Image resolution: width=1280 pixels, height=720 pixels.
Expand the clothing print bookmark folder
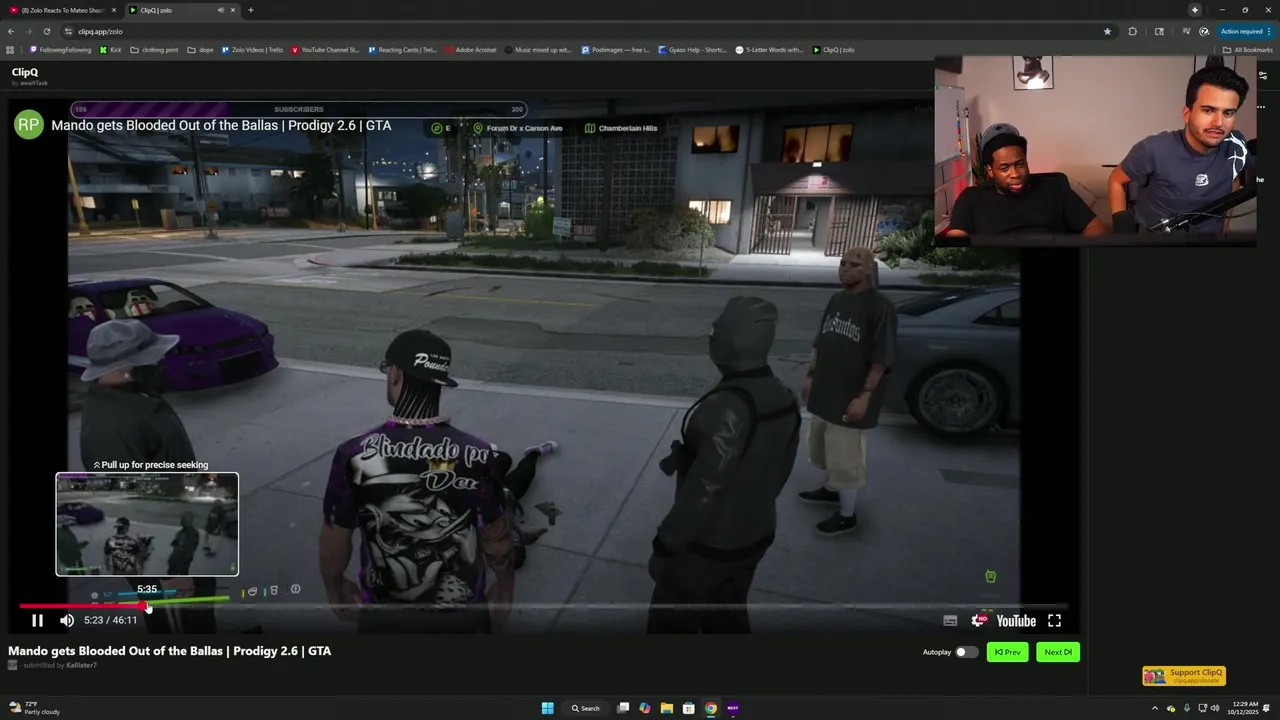155,50
